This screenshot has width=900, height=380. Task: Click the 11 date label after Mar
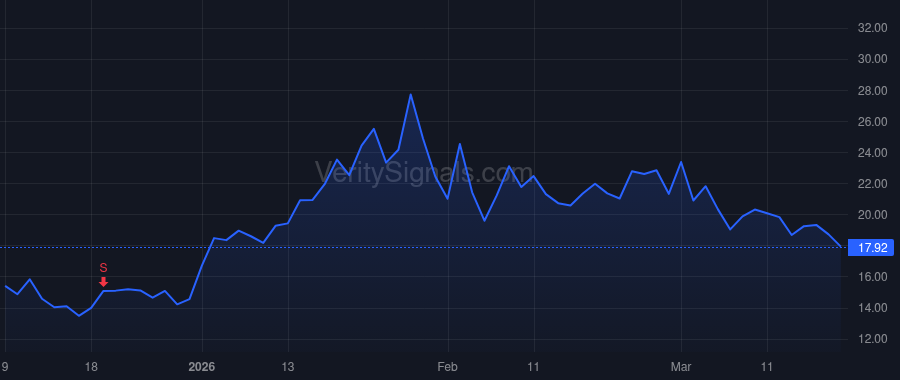coord(767,366)
